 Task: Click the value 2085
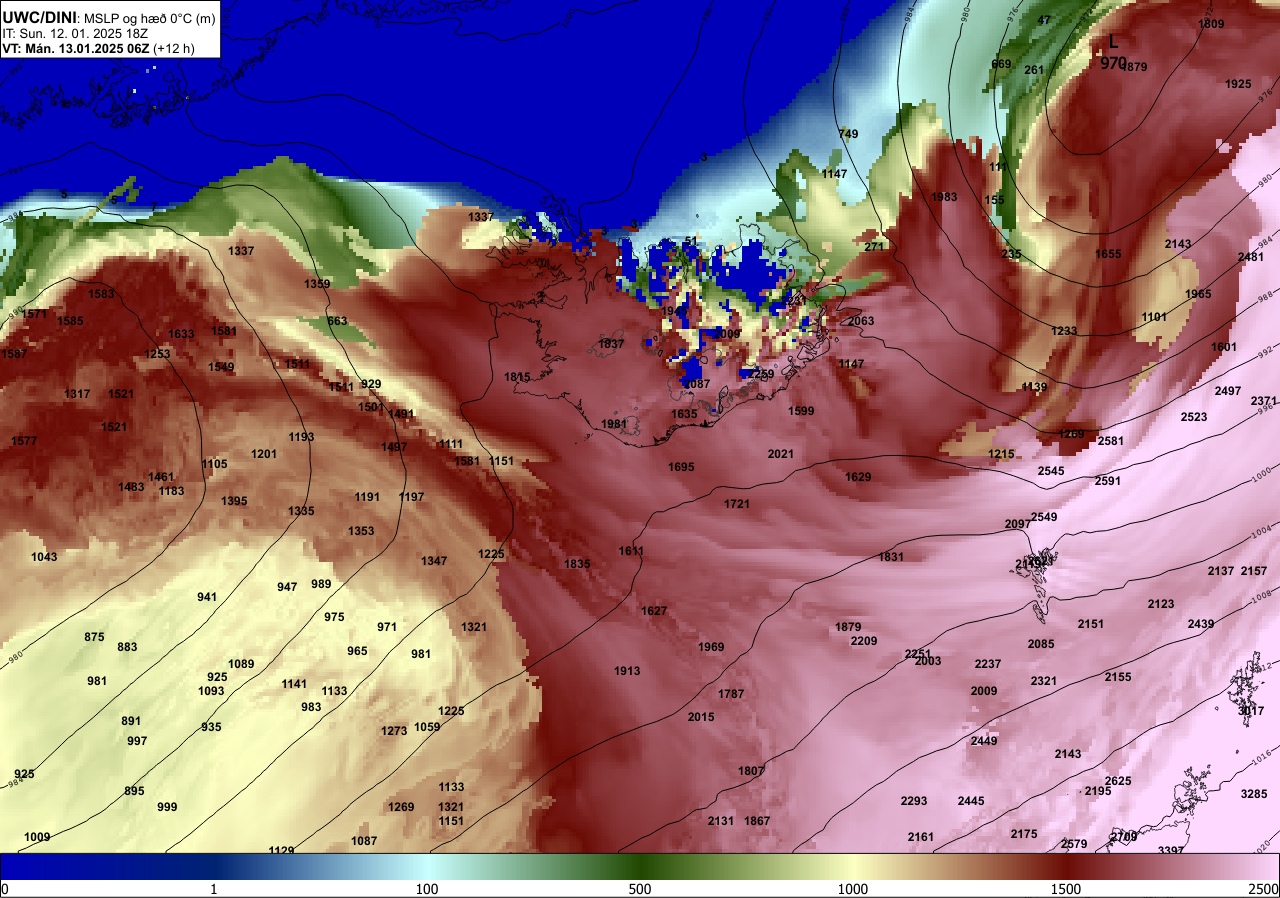(x=1041, y=644)
